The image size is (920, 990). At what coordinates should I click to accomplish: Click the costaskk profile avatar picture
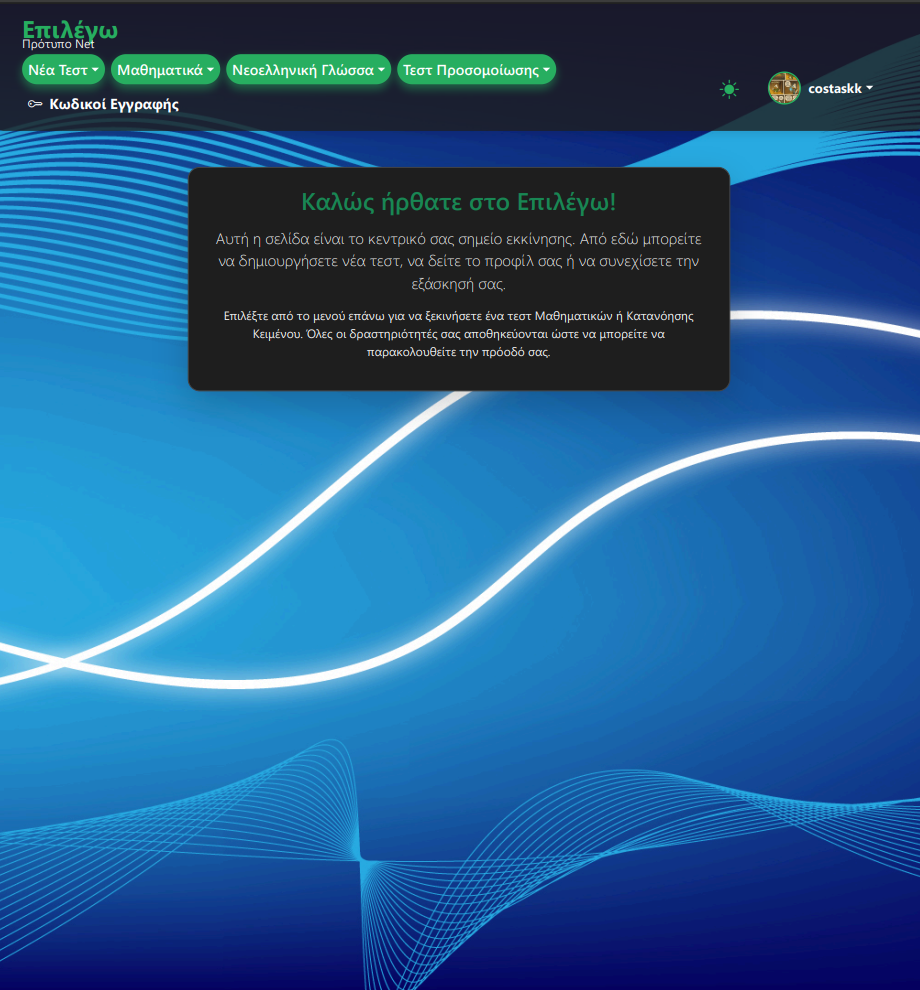pos(784,88)
